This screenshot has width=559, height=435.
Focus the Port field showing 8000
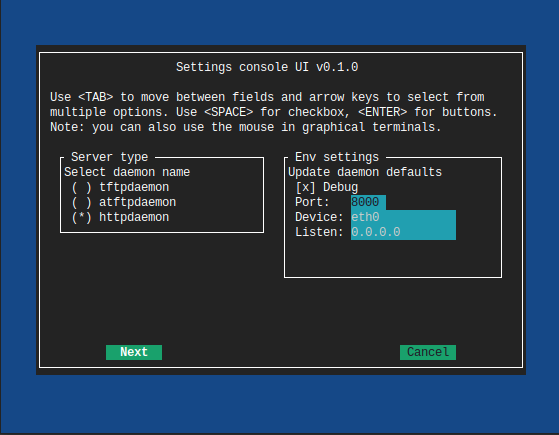point(368,202)
